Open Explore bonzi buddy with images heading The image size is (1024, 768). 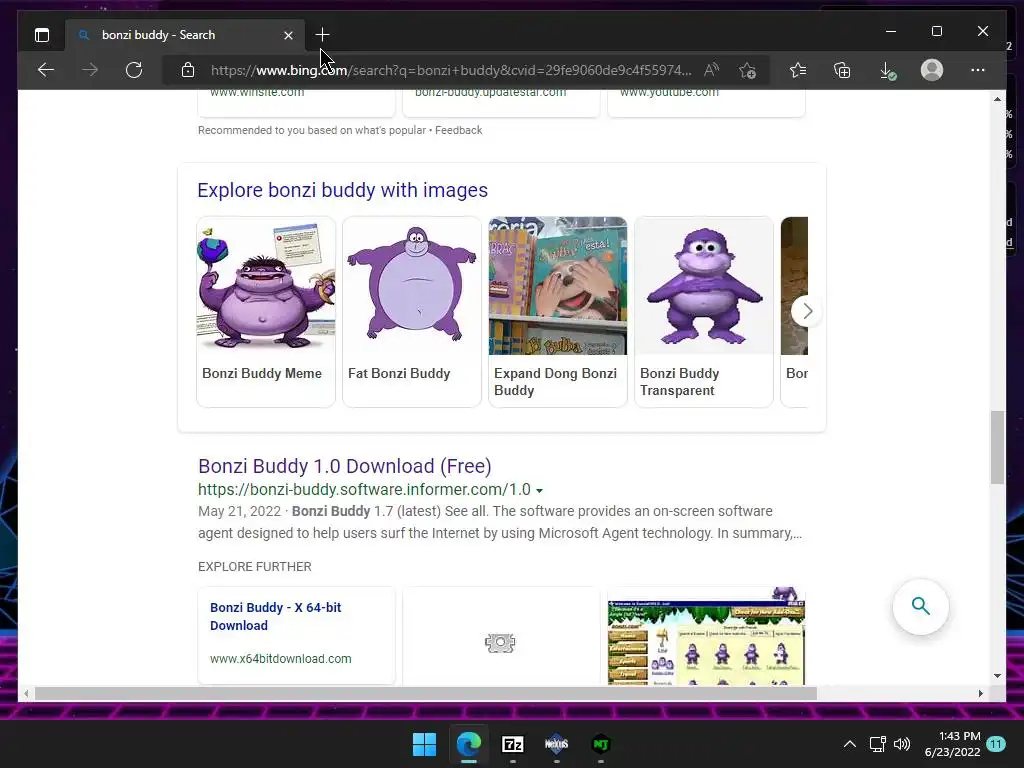(x=342, y=190)
